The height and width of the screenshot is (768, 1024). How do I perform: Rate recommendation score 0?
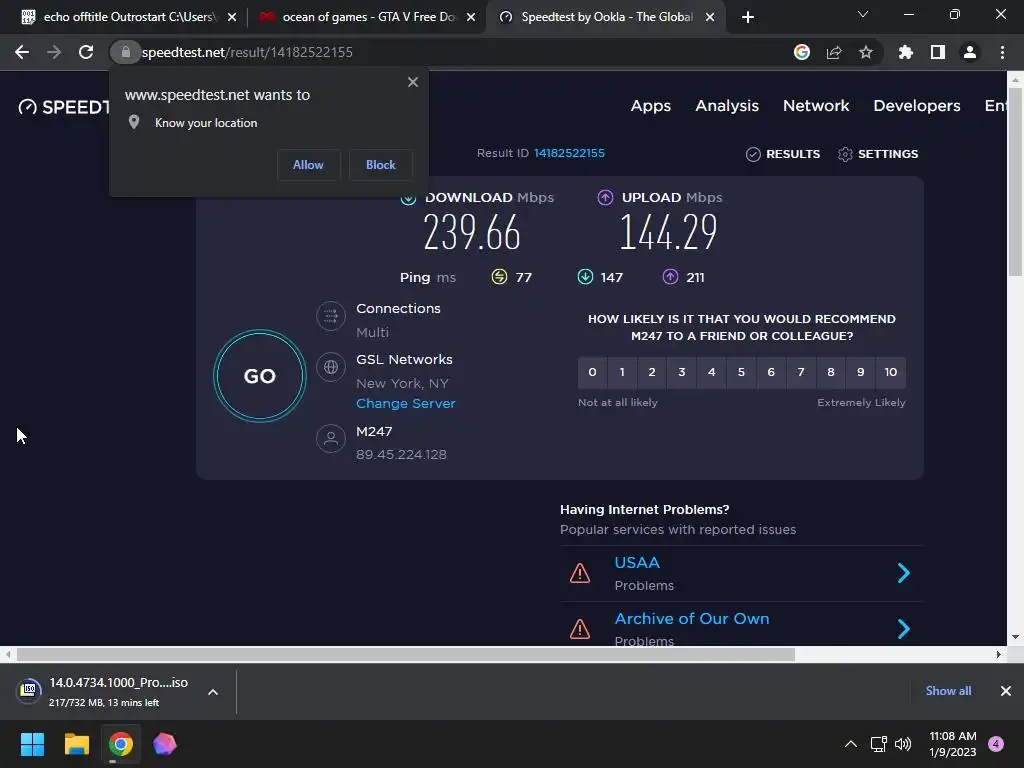pos(592,372)
